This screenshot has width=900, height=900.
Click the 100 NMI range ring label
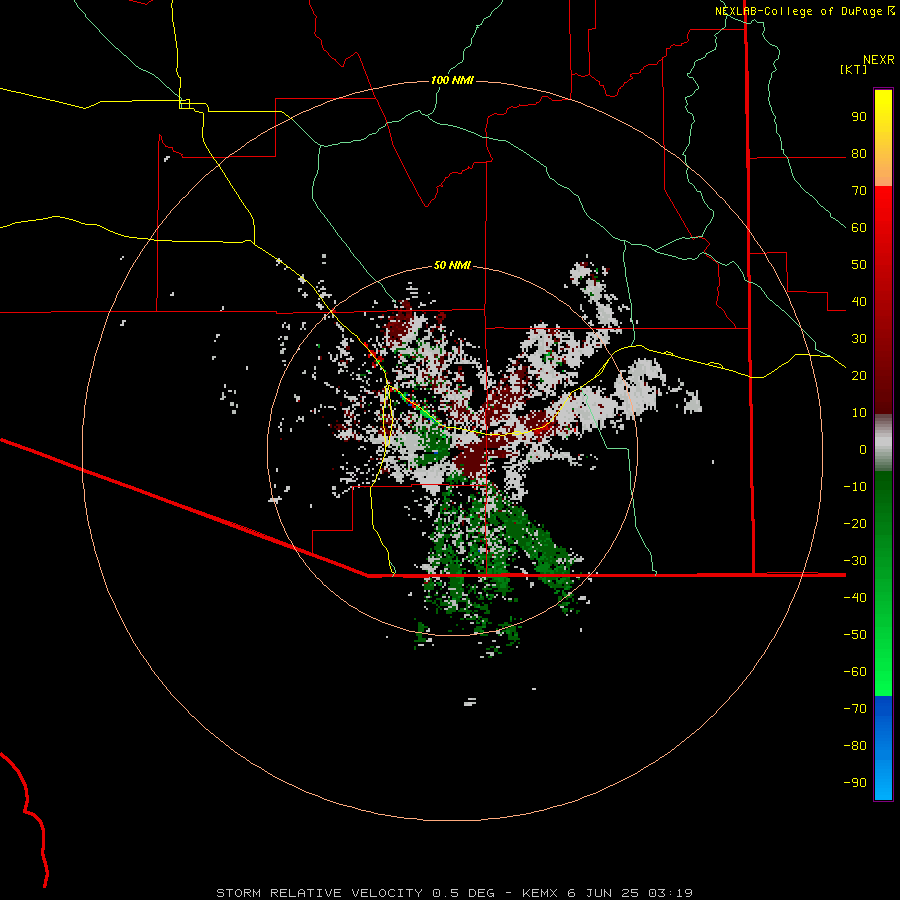[x=452, y=80]
